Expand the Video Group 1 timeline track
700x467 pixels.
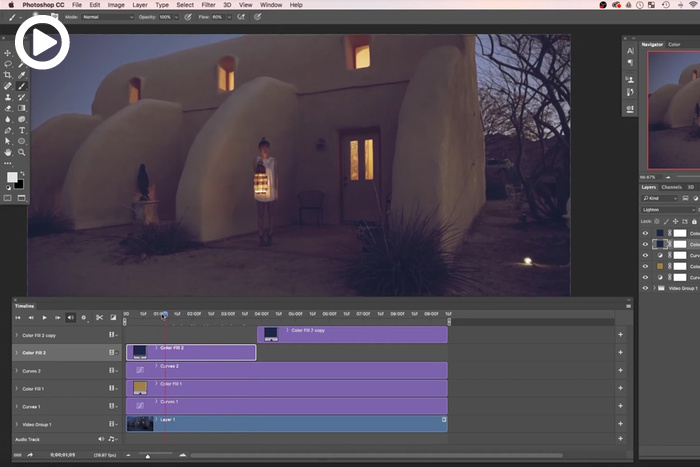[x=17, y=424]
